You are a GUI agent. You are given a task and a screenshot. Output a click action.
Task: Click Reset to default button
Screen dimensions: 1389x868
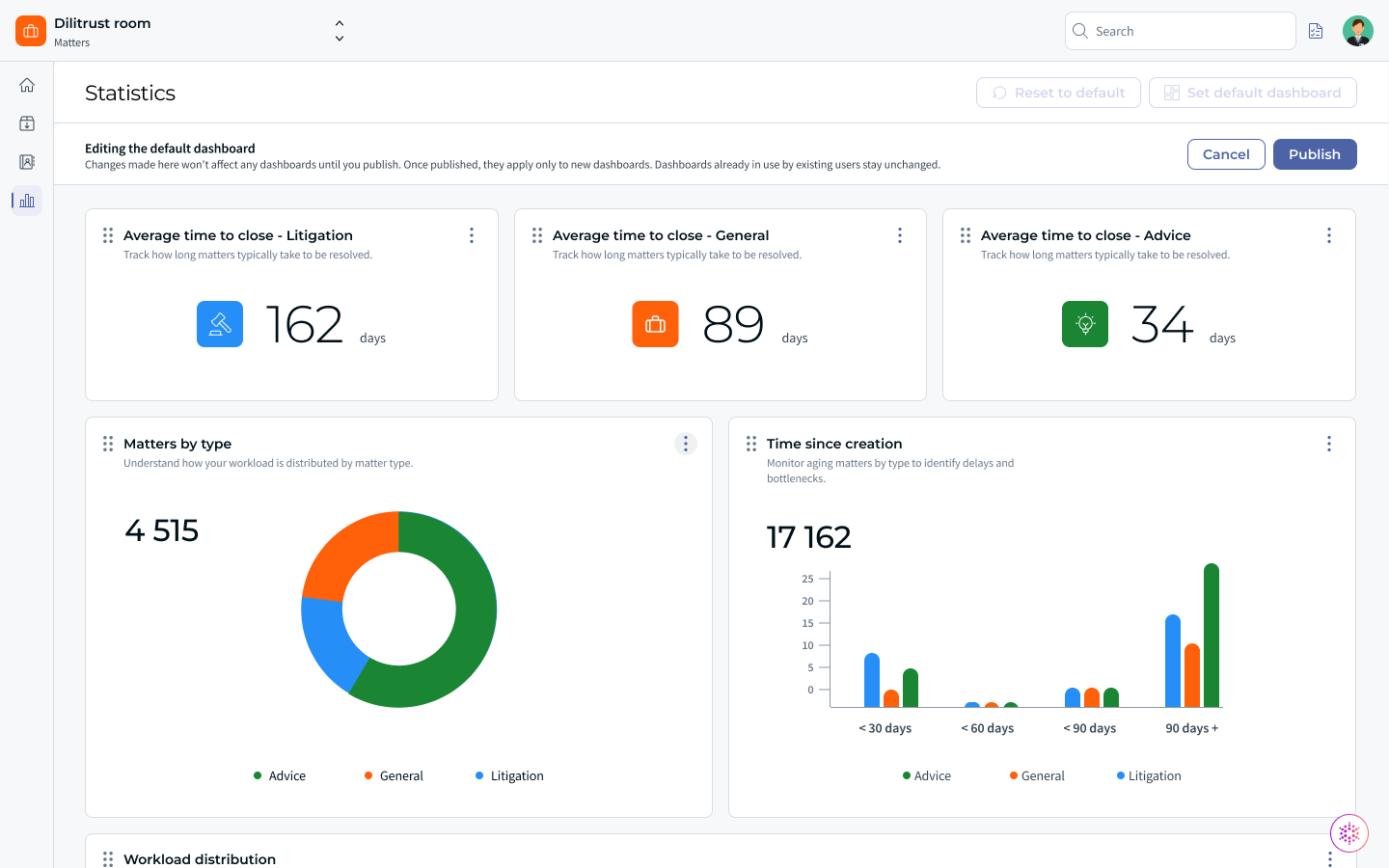(1058, 93)
